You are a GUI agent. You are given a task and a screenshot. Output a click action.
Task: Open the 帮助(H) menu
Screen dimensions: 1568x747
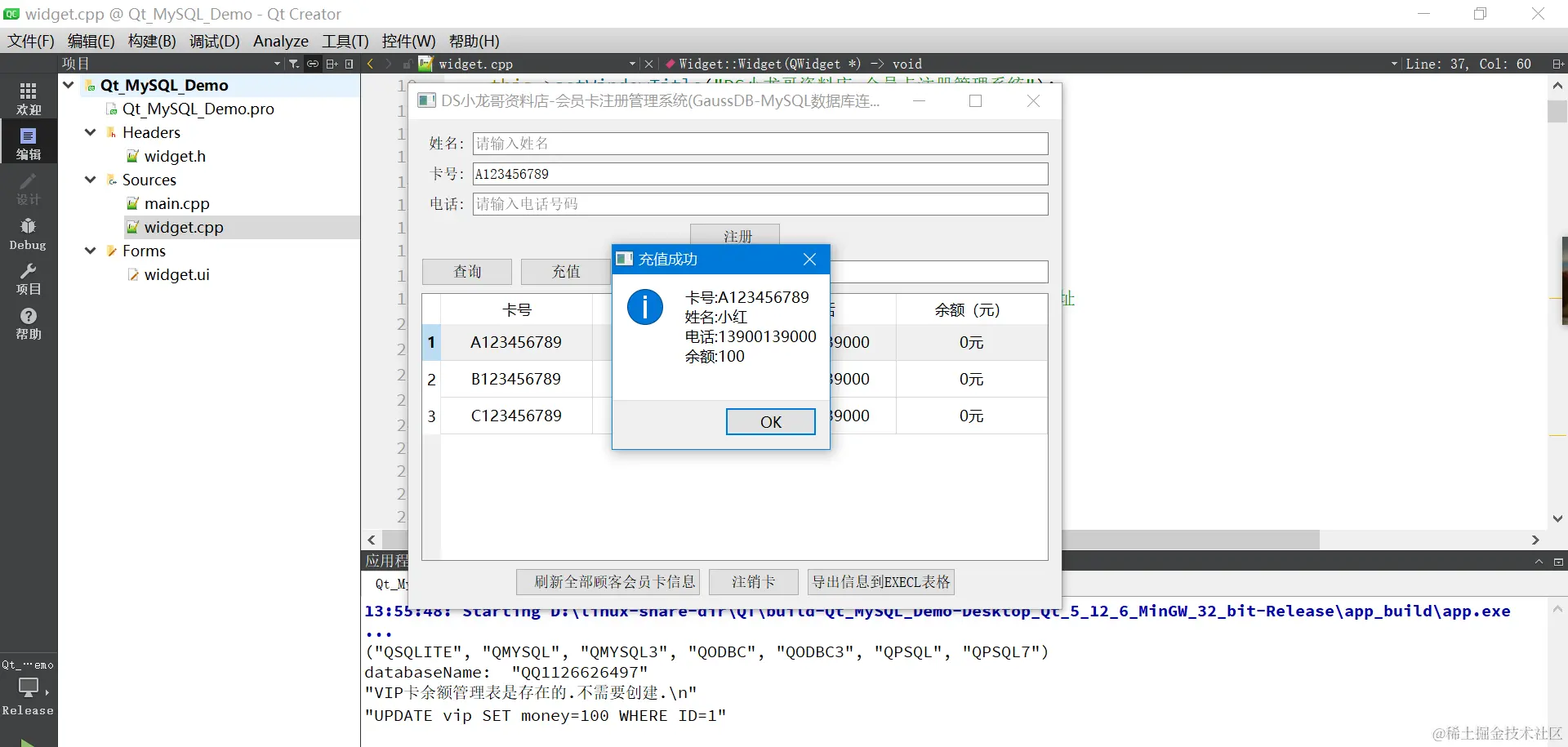(474, 41)
